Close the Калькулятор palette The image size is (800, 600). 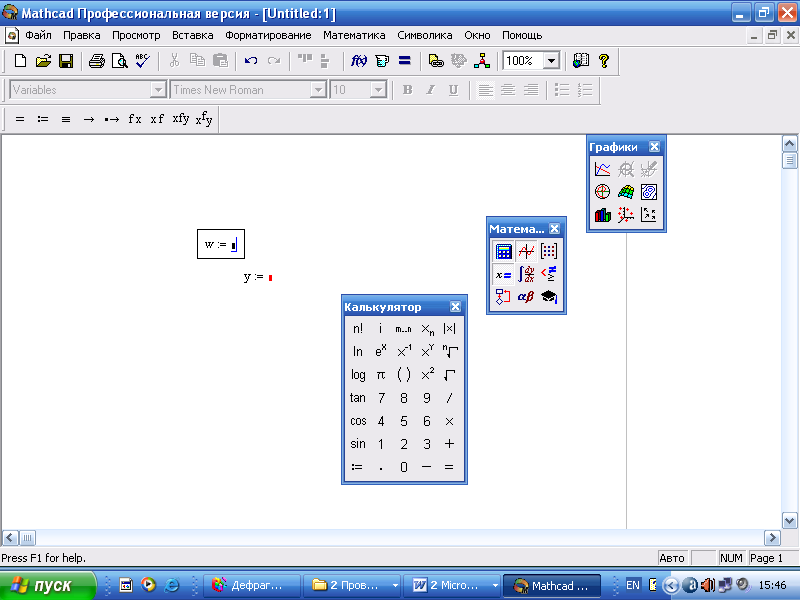[455, 307]
